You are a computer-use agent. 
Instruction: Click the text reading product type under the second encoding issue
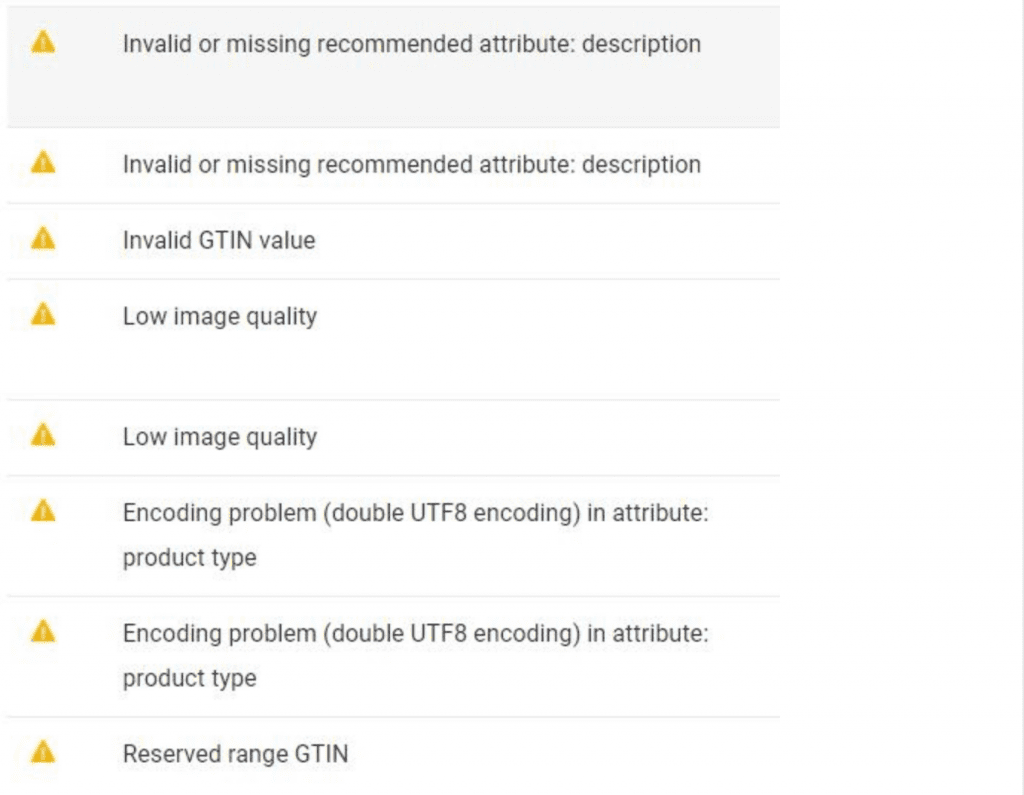pyautogui.click(x=189, y=678)
